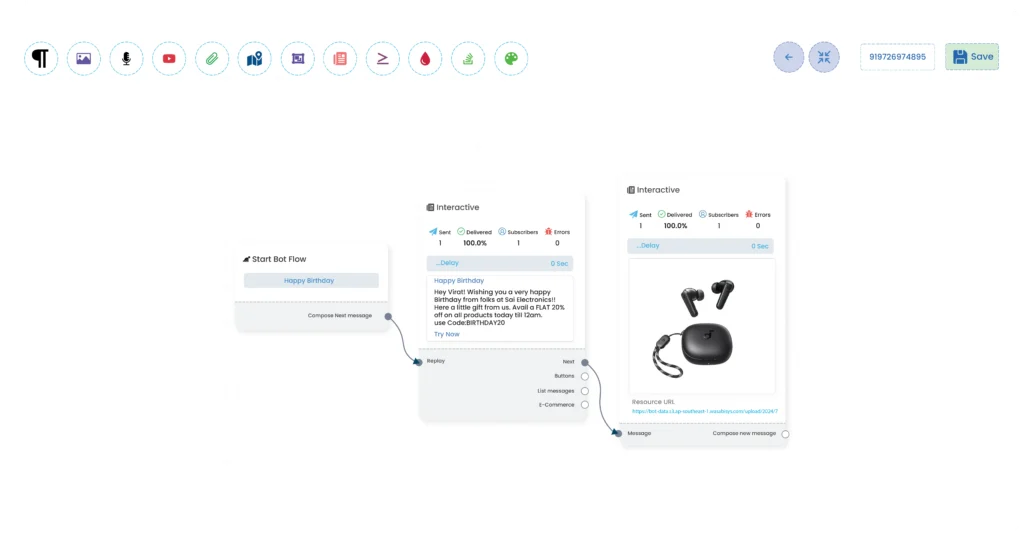Add an image message block
Viewport: 1024px width, 540px height.
point(84,59)
